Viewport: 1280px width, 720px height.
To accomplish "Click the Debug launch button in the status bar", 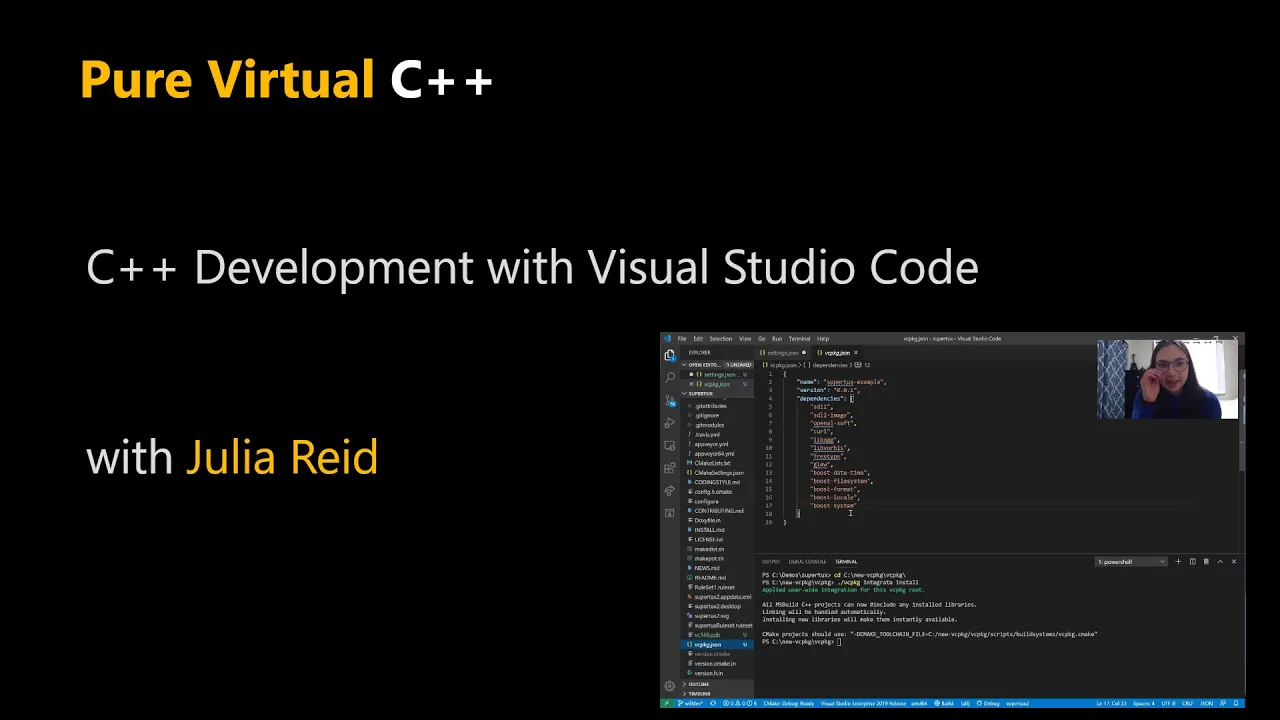I will point(986,703).
